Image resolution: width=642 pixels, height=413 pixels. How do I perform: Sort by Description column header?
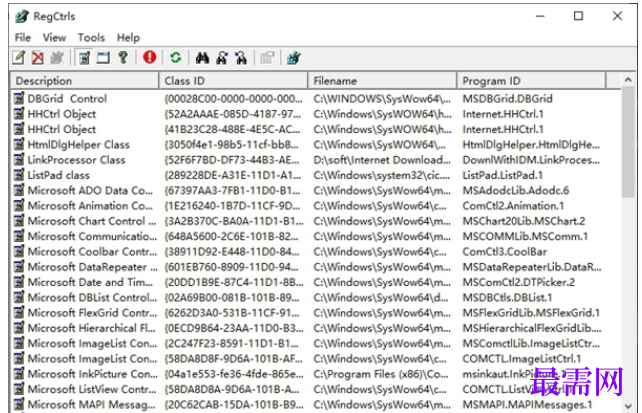pos(85,81)
